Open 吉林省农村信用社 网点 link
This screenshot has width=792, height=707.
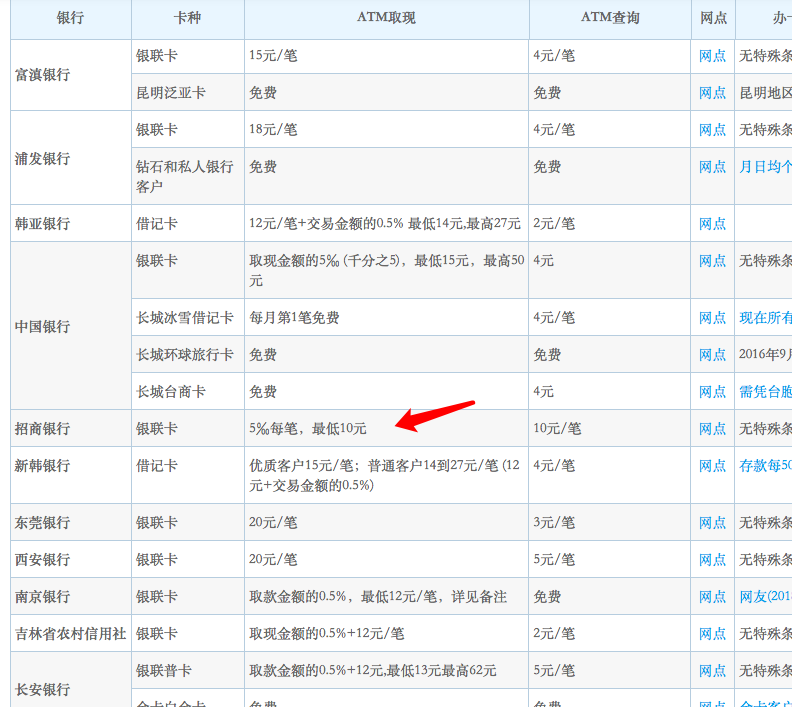click(712, 634)
